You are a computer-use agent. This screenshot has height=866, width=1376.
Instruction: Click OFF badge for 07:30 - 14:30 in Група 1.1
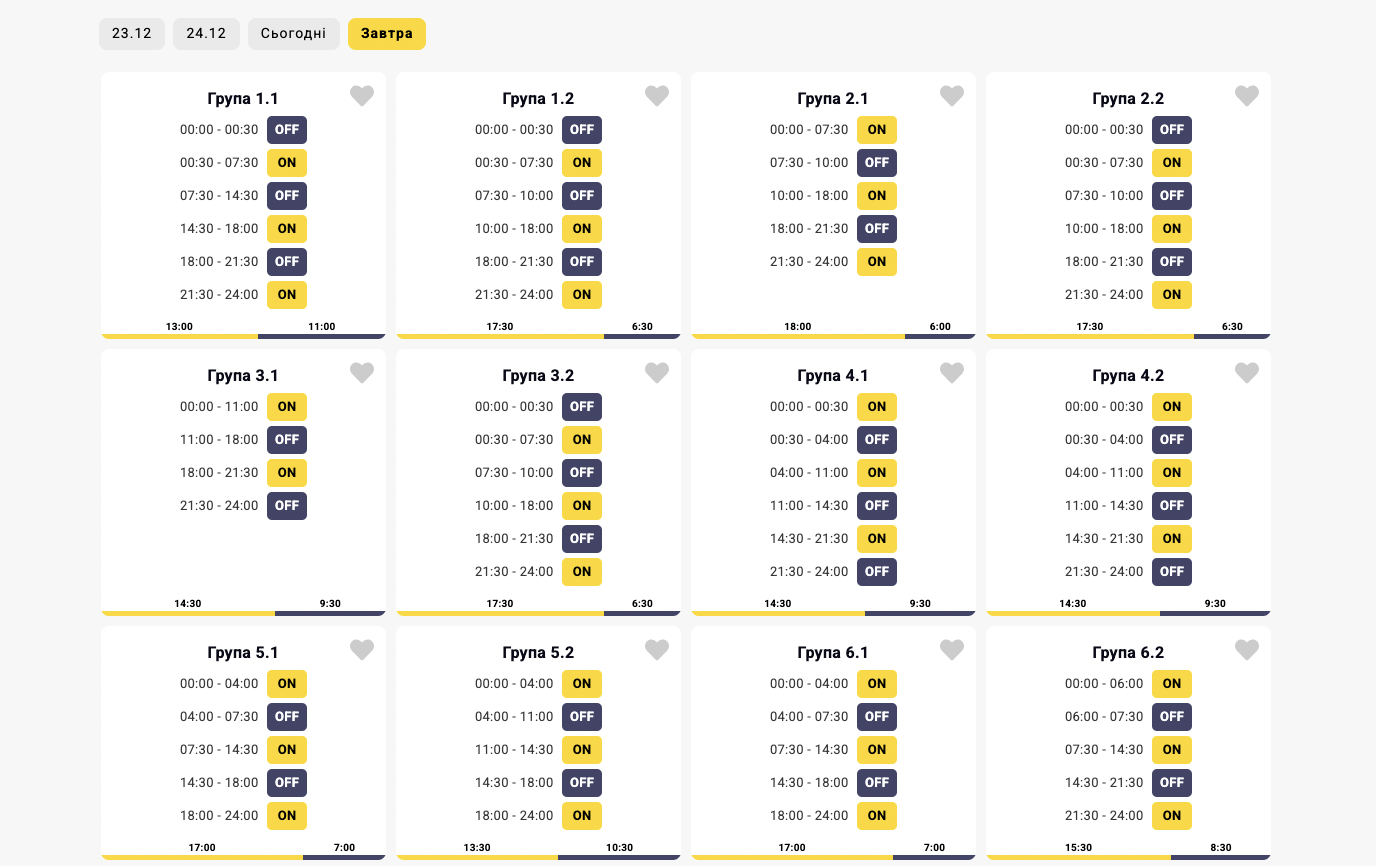[287, 196]
